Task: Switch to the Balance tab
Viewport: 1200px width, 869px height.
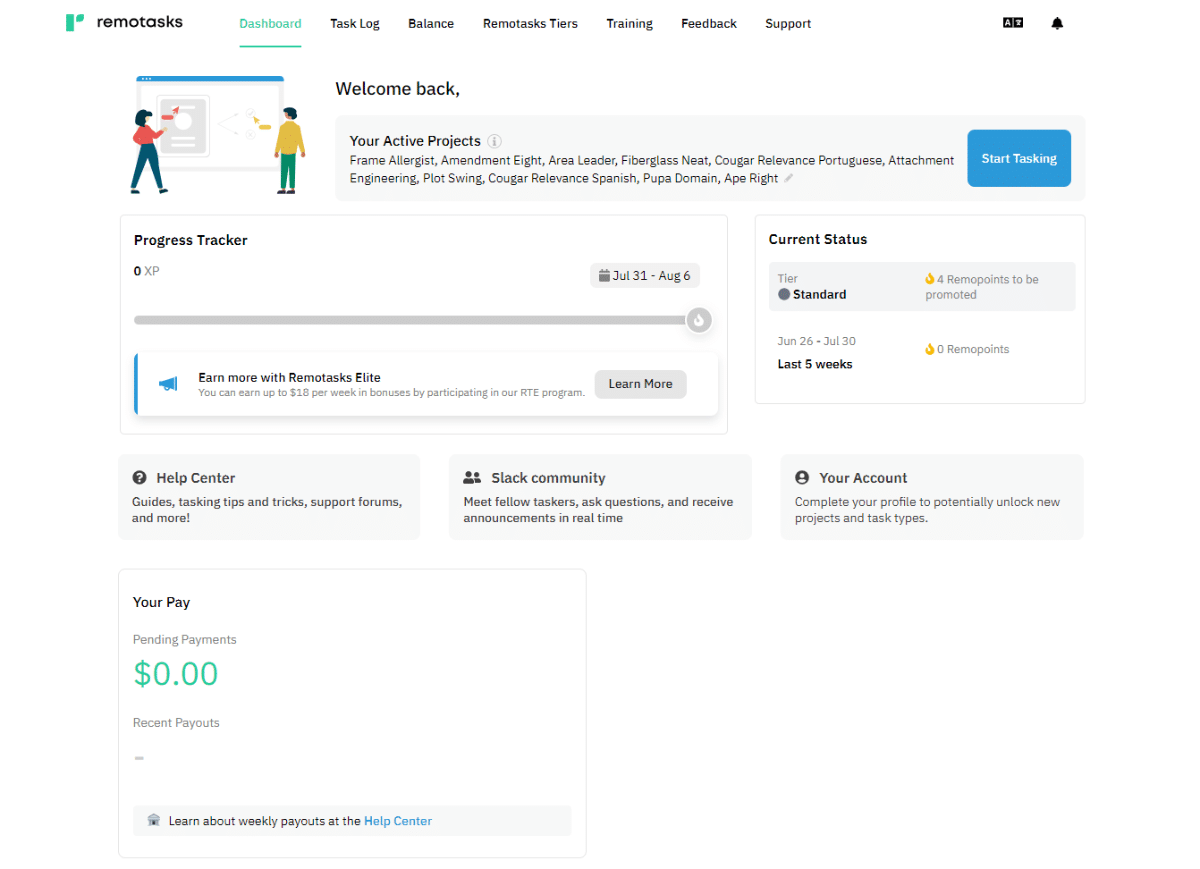Action: (x=431, y=24)
